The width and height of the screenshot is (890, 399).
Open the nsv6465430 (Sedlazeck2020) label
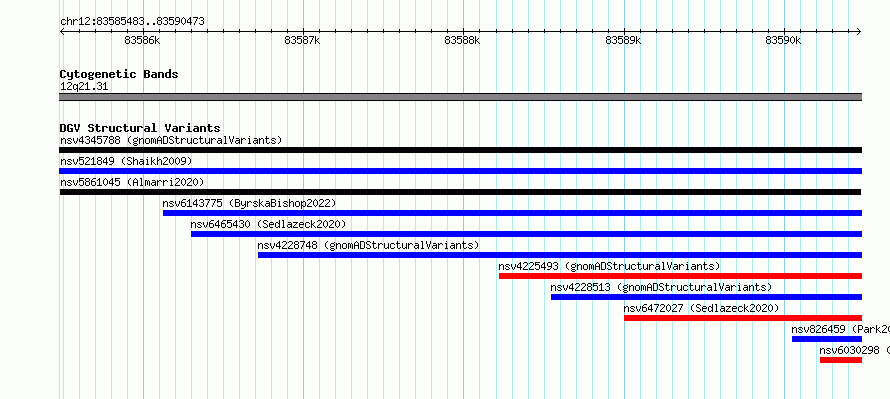(268, 224)
